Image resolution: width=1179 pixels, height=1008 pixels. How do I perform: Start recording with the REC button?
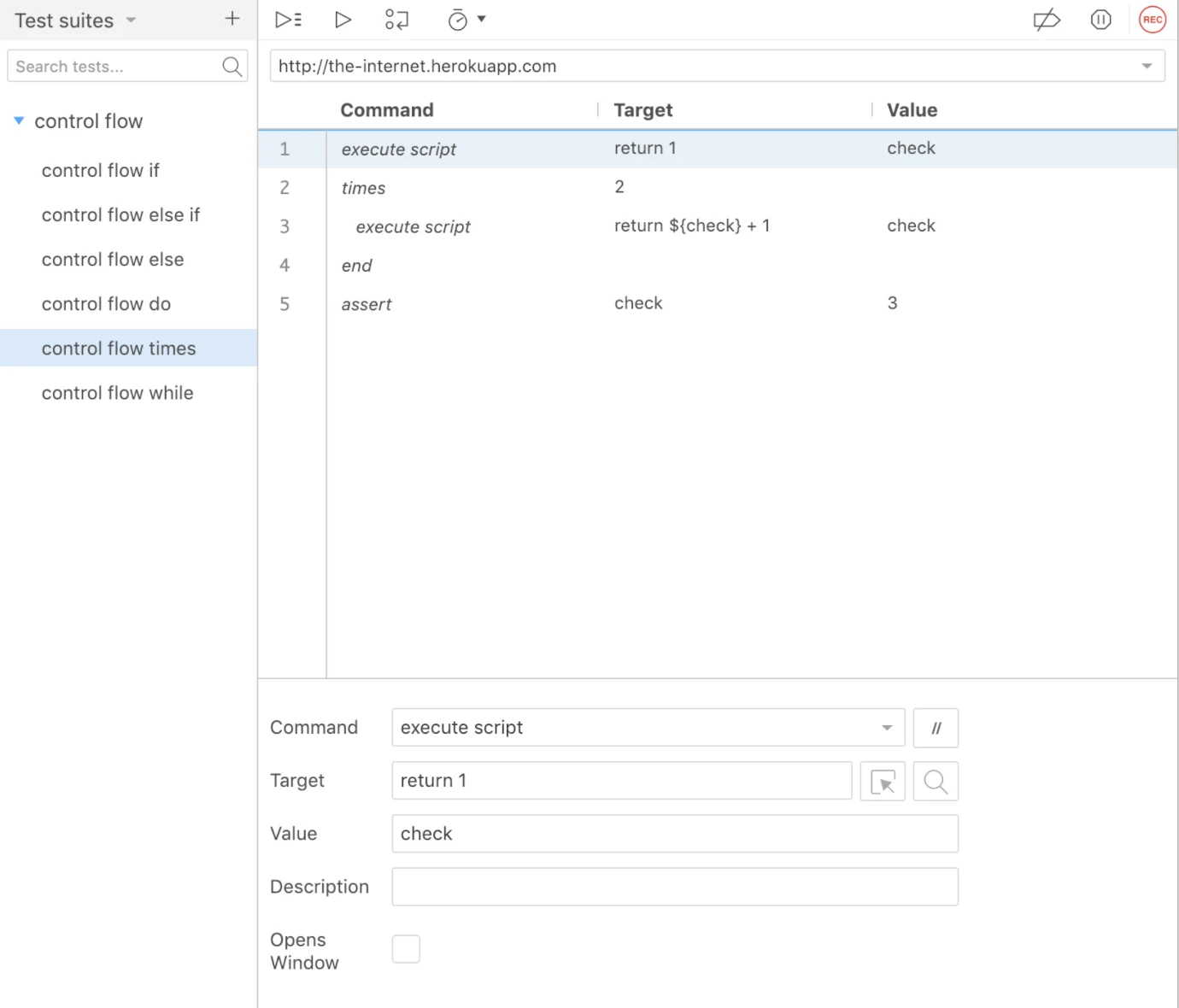(1152, 19)
